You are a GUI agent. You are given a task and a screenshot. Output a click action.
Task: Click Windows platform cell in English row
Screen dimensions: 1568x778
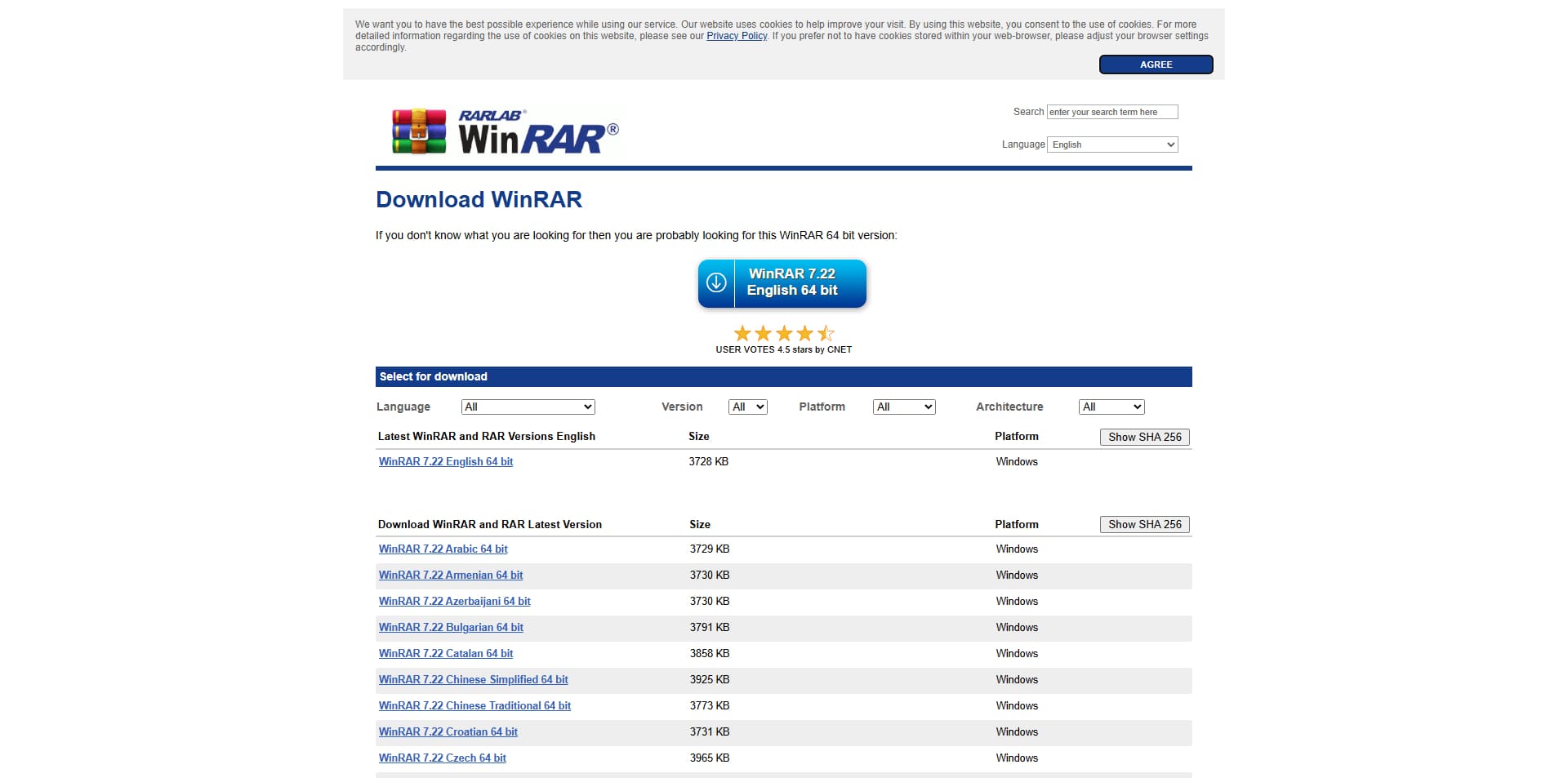pyautogui.click(x=1017, y=461)
